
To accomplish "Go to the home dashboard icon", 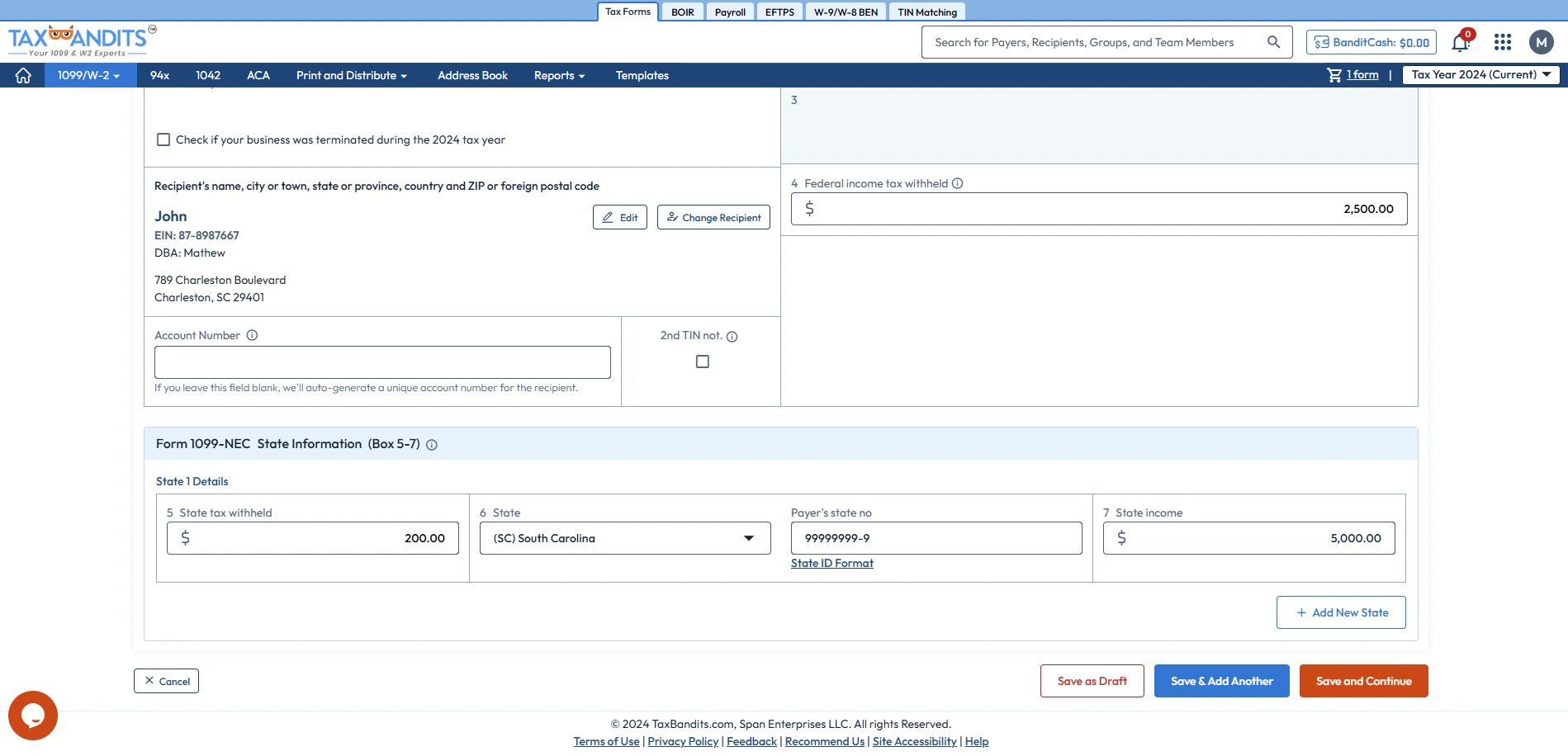I will pyautogui.click(x=23, y=75).
